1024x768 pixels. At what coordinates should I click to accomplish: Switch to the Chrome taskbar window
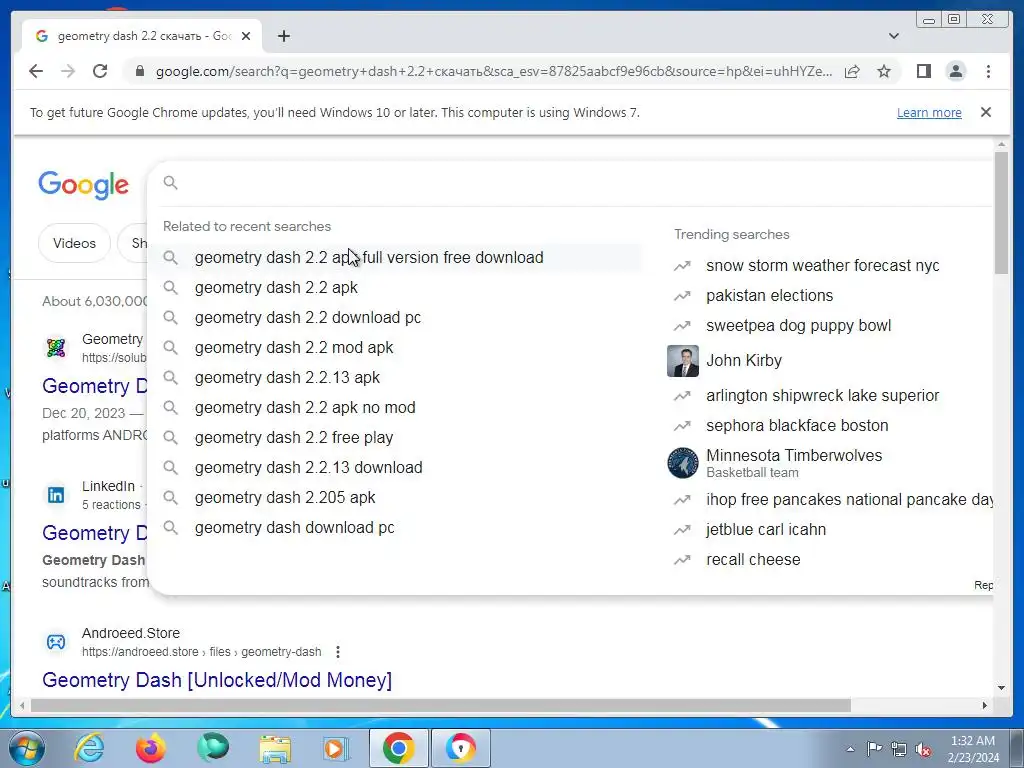398,748
